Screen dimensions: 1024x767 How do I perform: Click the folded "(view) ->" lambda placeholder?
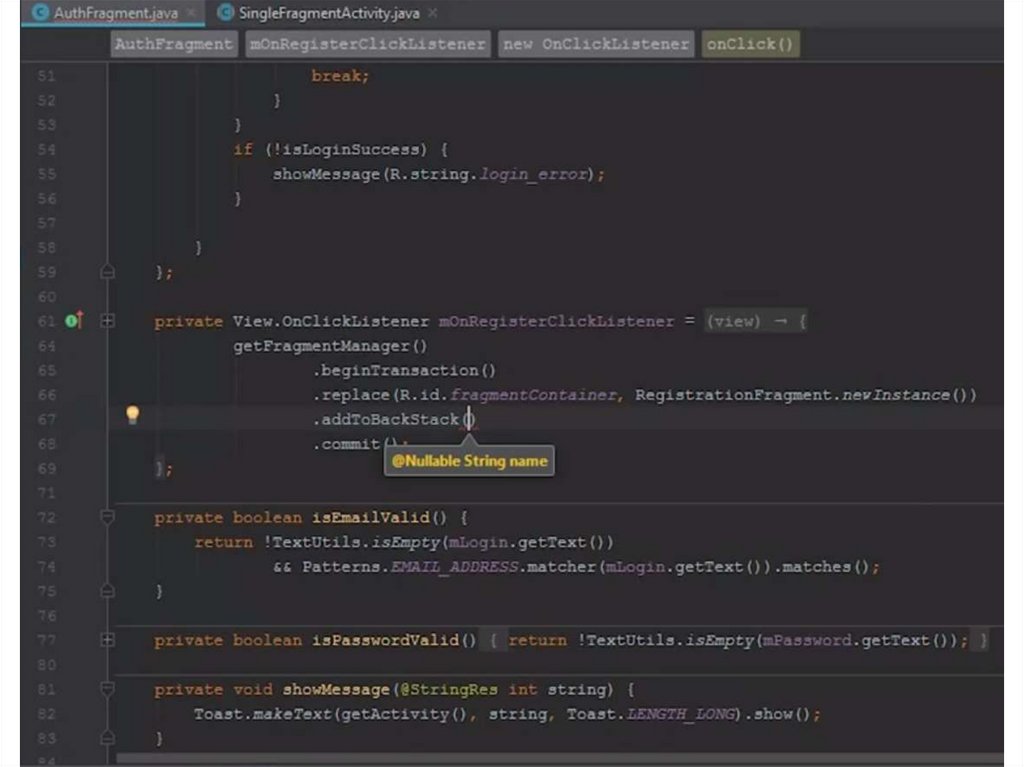pos(754,321)
